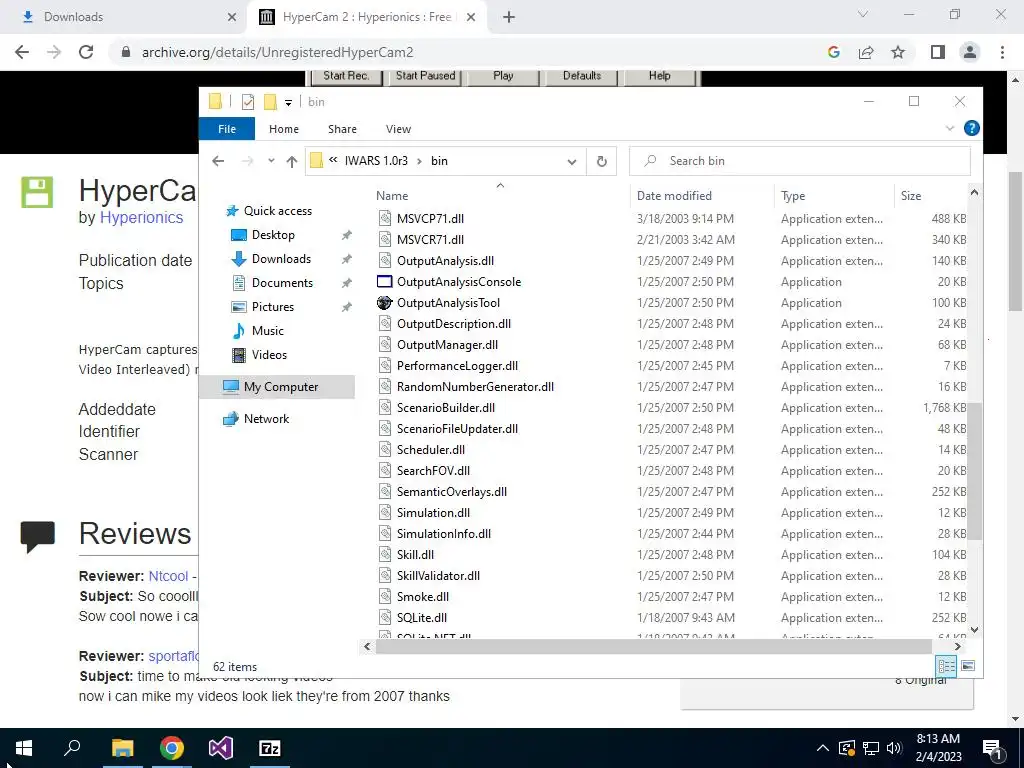Open reviewer Ntcool's profile link

[x=168, y=576]
